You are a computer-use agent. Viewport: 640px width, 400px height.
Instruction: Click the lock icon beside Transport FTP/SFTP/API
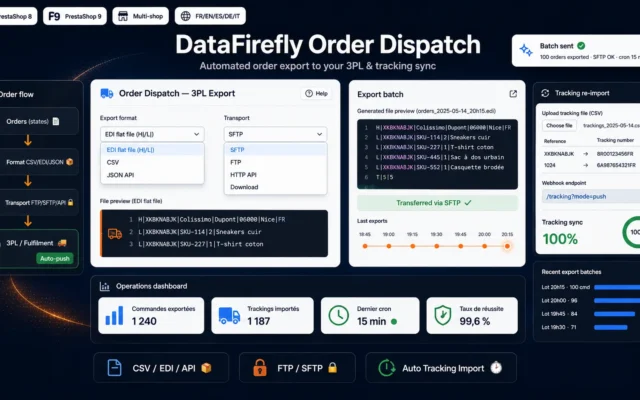pos(71,202)
